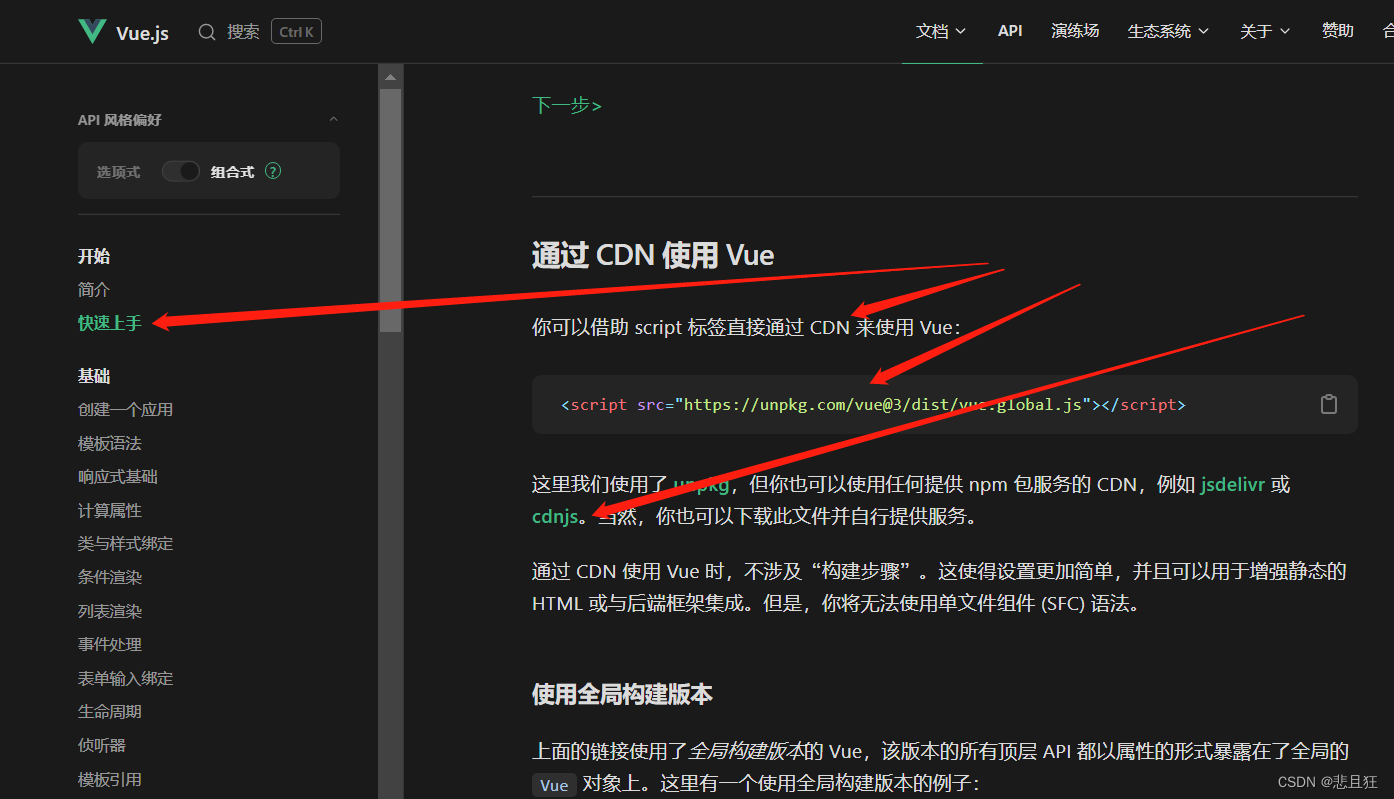1394x799 pixels.
Task: Toggle the 选项式/组合式 API style switch
Action: pyautogui.click(x=181, y=171)
